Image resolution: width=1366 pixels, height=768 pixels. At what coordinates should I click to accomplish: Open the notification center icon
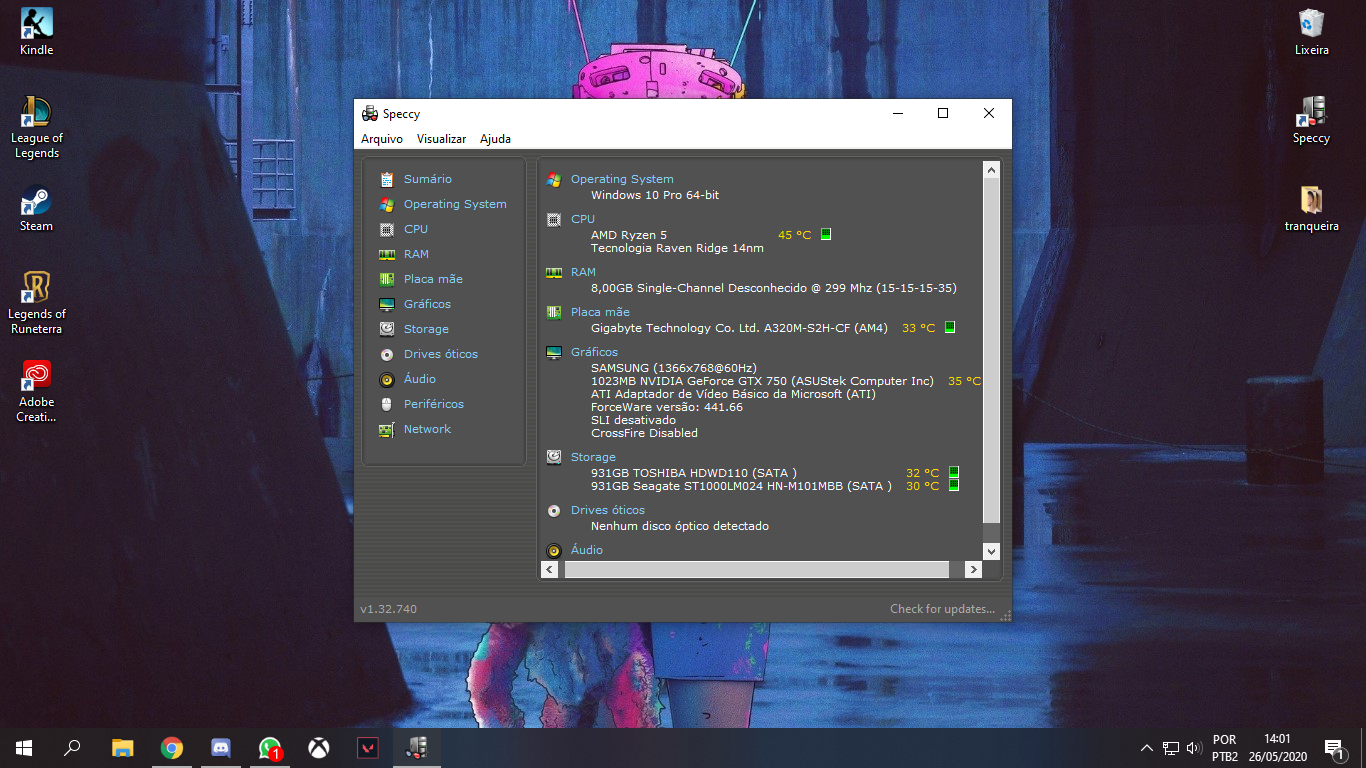[x=1333, y=748]
